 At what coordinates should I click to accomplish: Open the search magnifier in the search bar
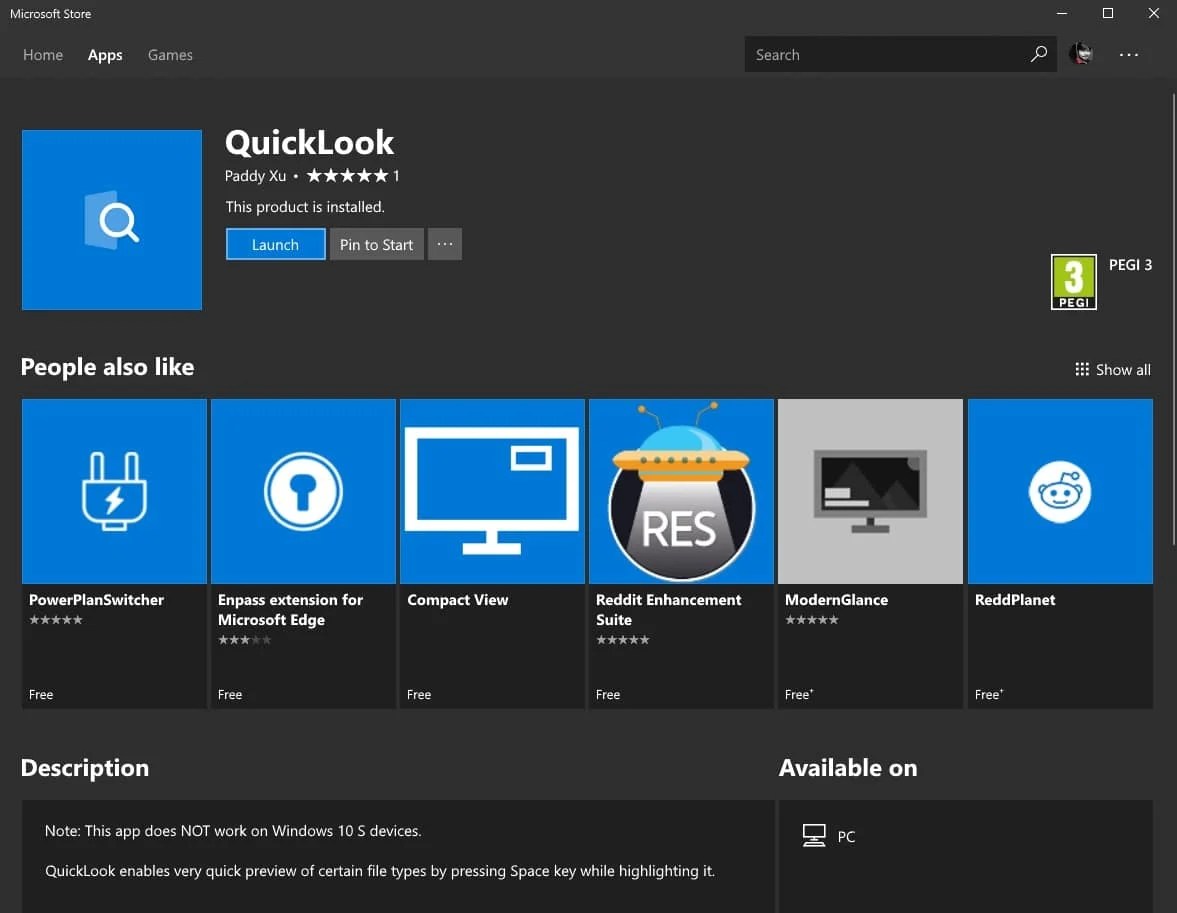[1038, 54]
